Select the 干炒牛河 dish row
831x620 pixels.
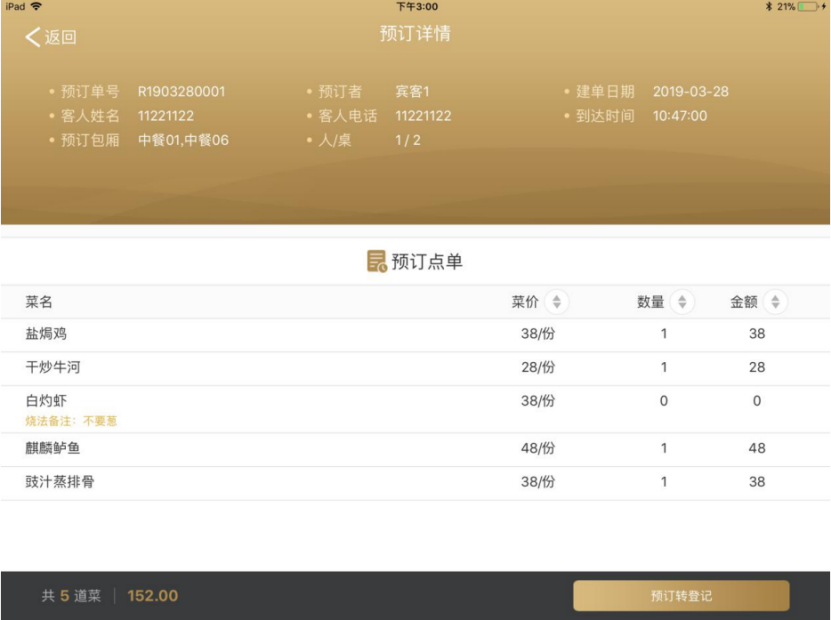pos(416,368)
